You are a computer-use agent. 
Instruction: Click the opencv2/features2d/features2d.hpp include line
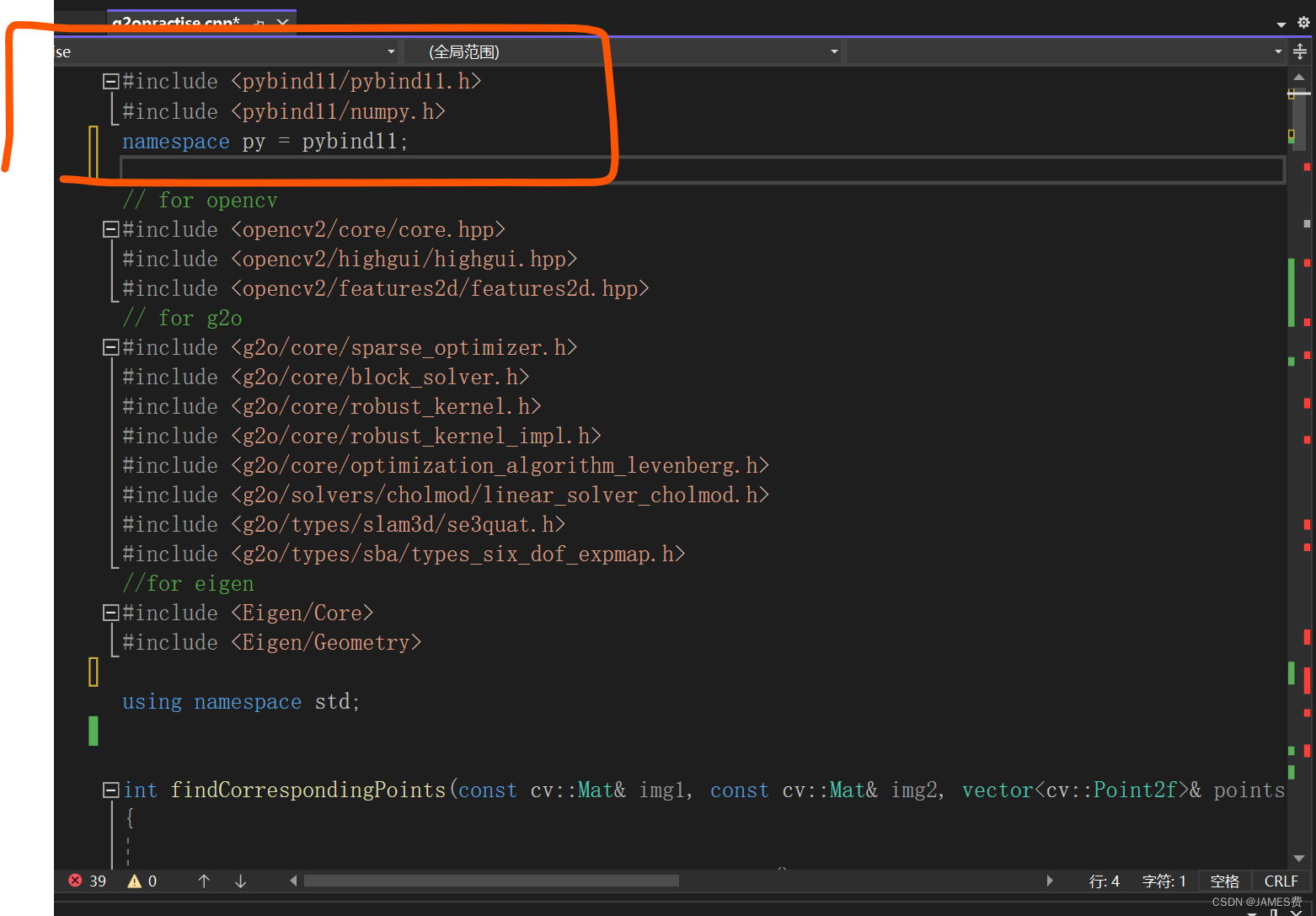pos(386,288)
